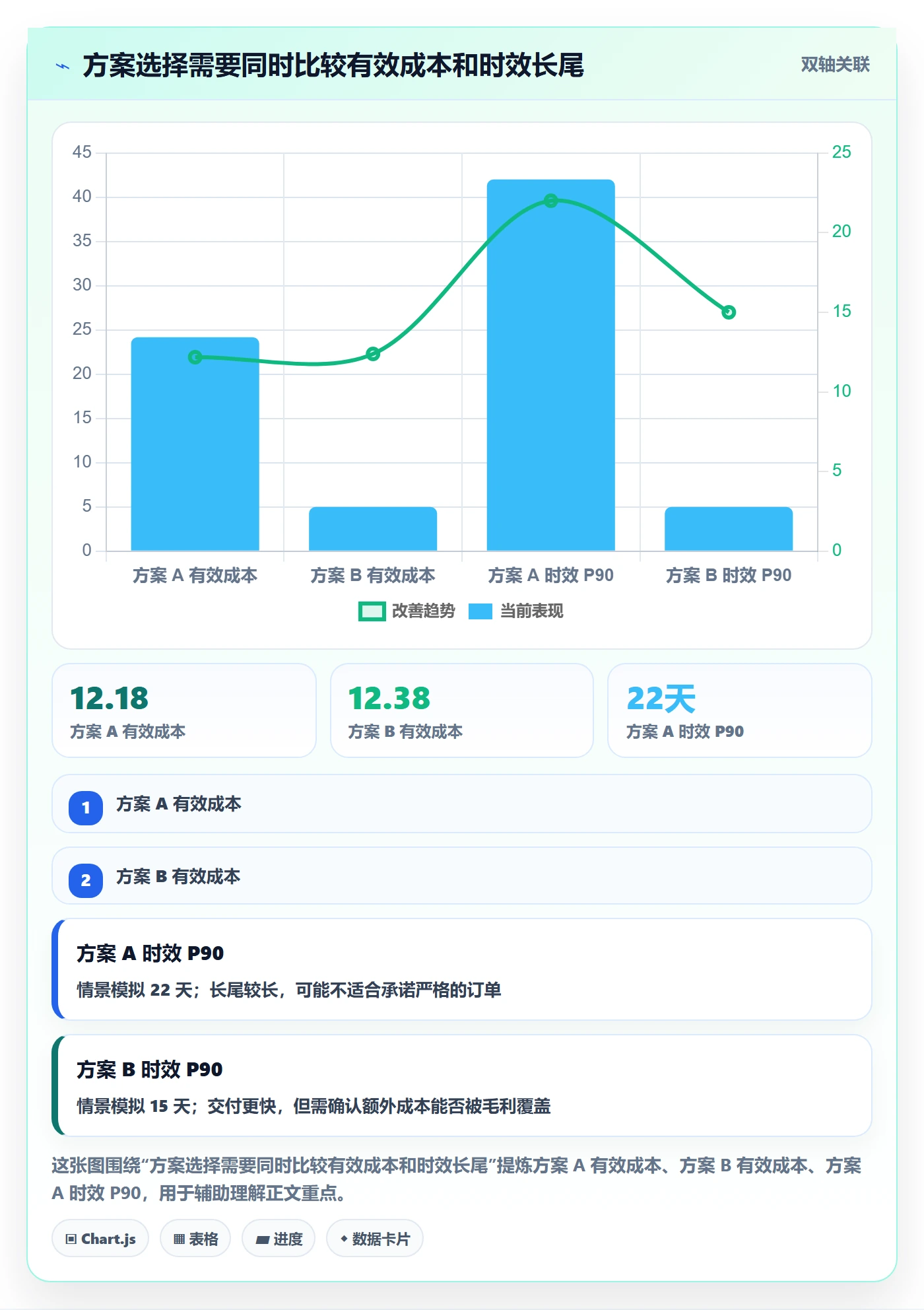Click the lightning icon beside the title
924x1310 pixels.
coord(63,66)
